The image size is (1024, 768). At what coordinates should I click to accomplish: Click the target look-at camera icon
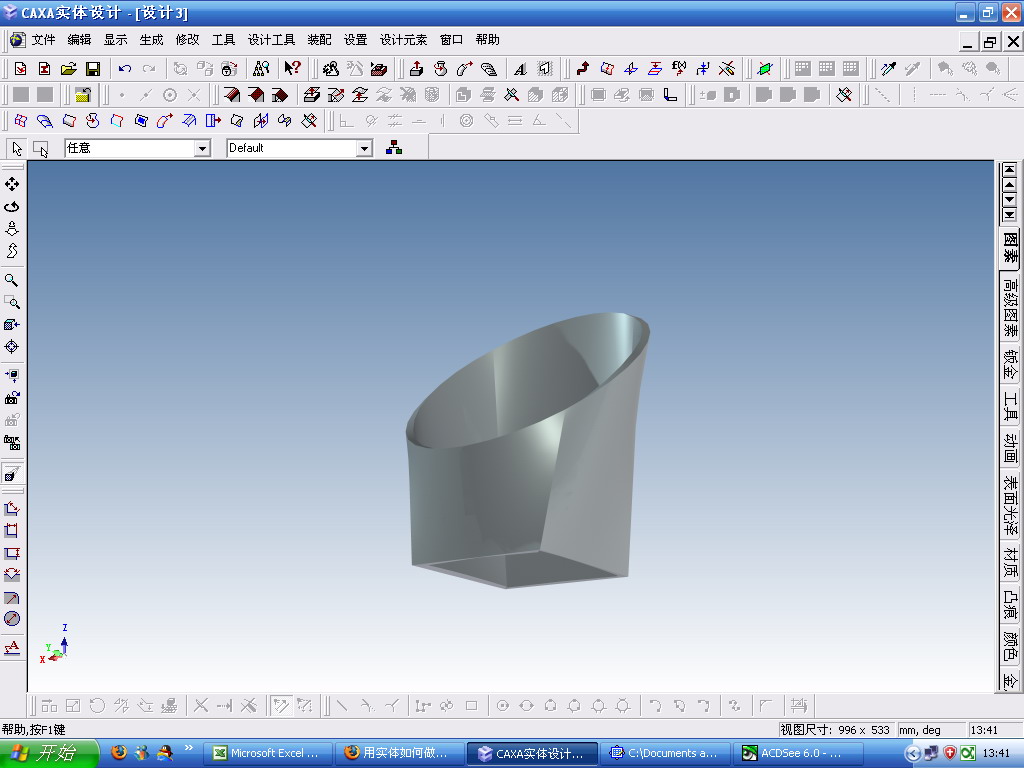coord(12,347)
